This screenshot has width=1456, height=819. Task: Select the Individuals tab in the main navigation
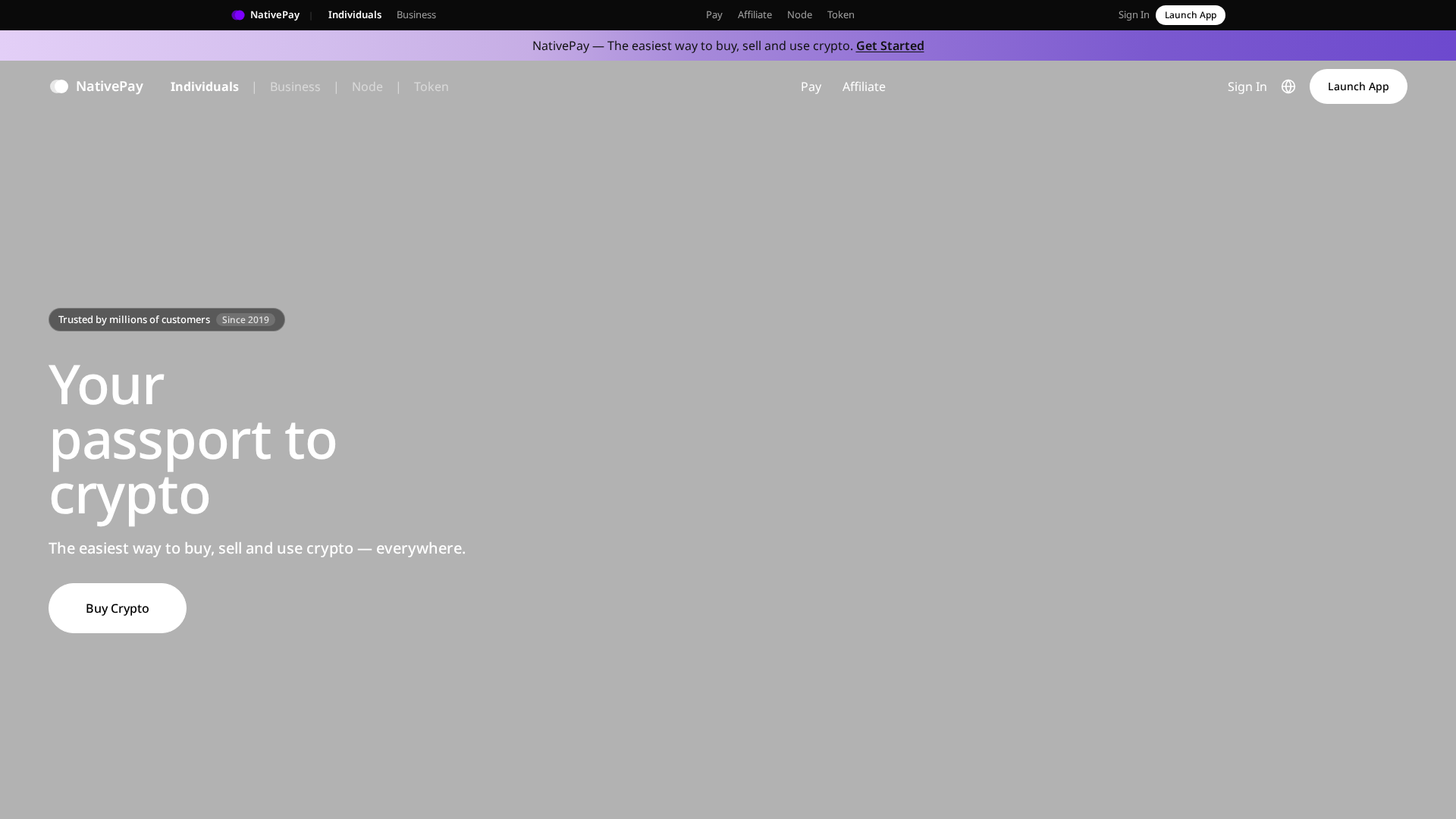(x=204, y=86)
